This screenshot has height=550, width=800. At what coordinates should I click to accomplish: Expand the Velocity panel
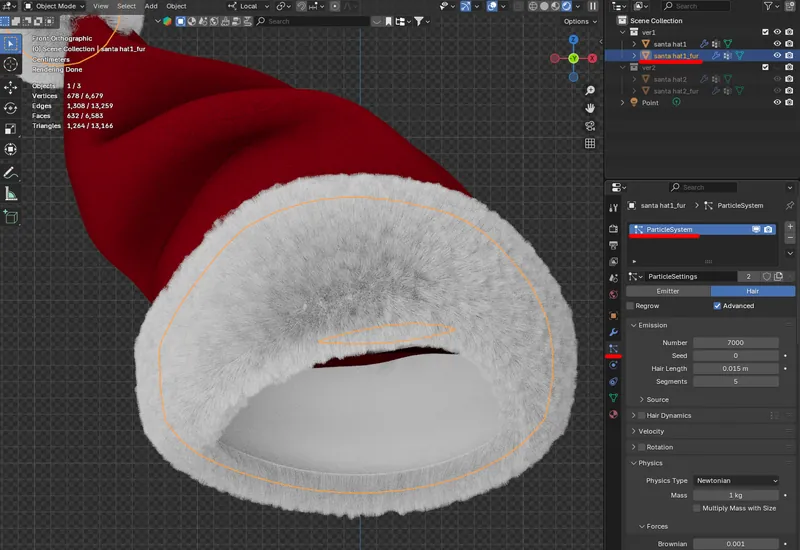[634, 431]
